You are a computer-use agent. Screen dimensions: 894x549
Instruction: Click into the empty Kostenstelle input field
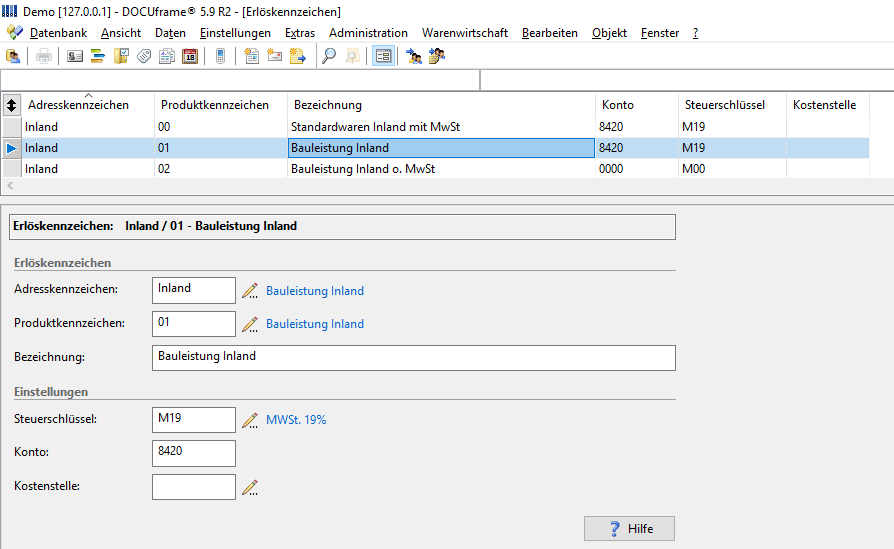194,487
